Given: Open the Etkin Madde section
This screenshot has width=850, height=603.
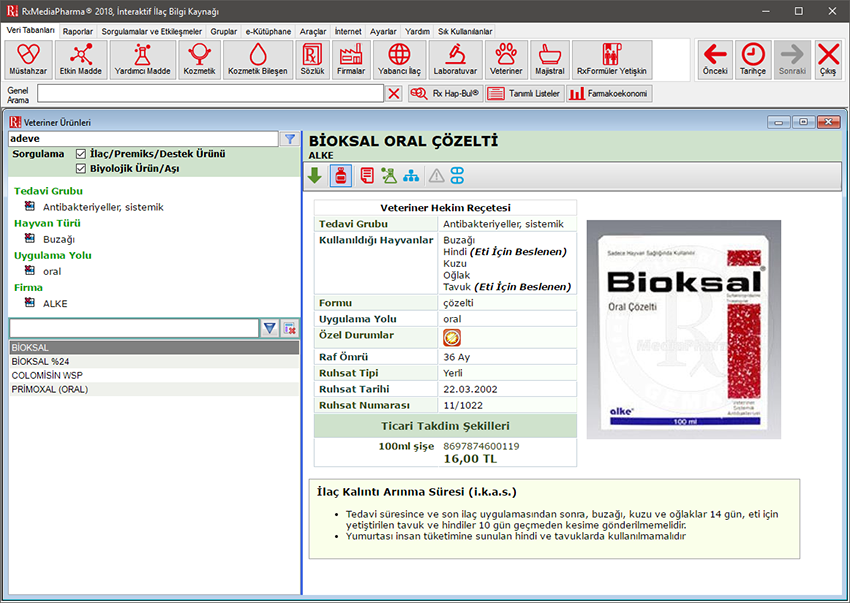Looking at the screenshot, I should pyautogui.click(x=81, y=59).
